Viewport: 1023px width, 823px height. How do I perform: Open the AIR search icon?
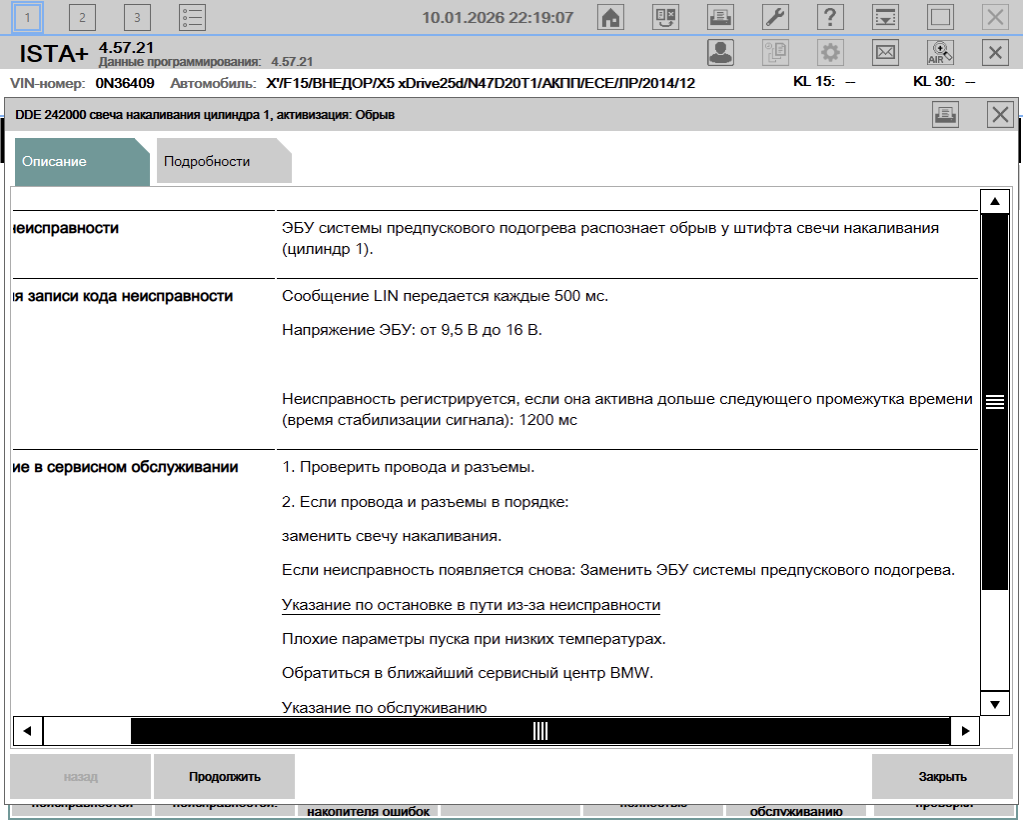[x=941, y=52]
